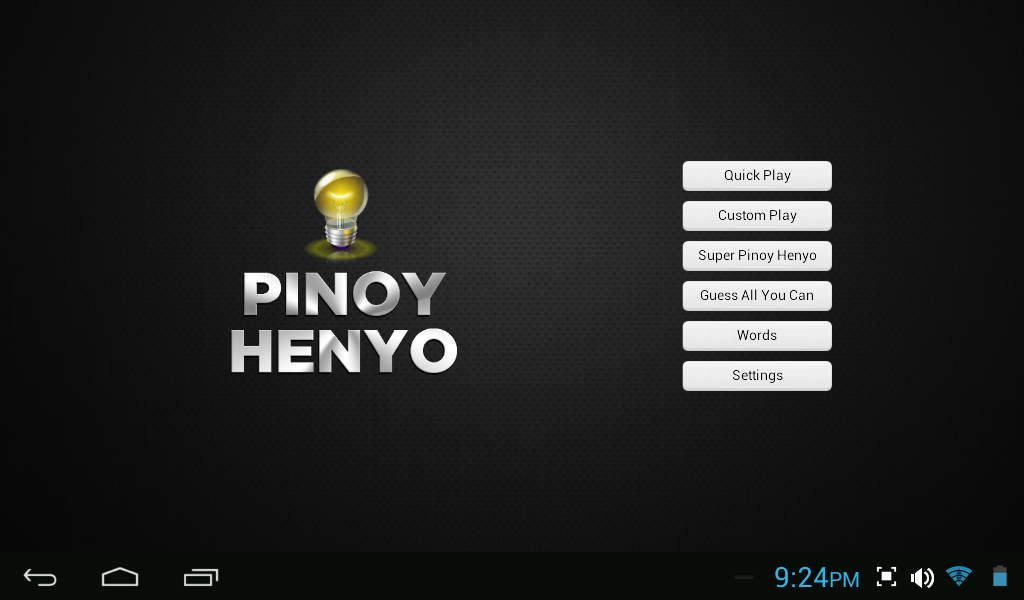The image size is (1024, 600).
Task: Check battery level via the battery icon
Action: (998, 577)
